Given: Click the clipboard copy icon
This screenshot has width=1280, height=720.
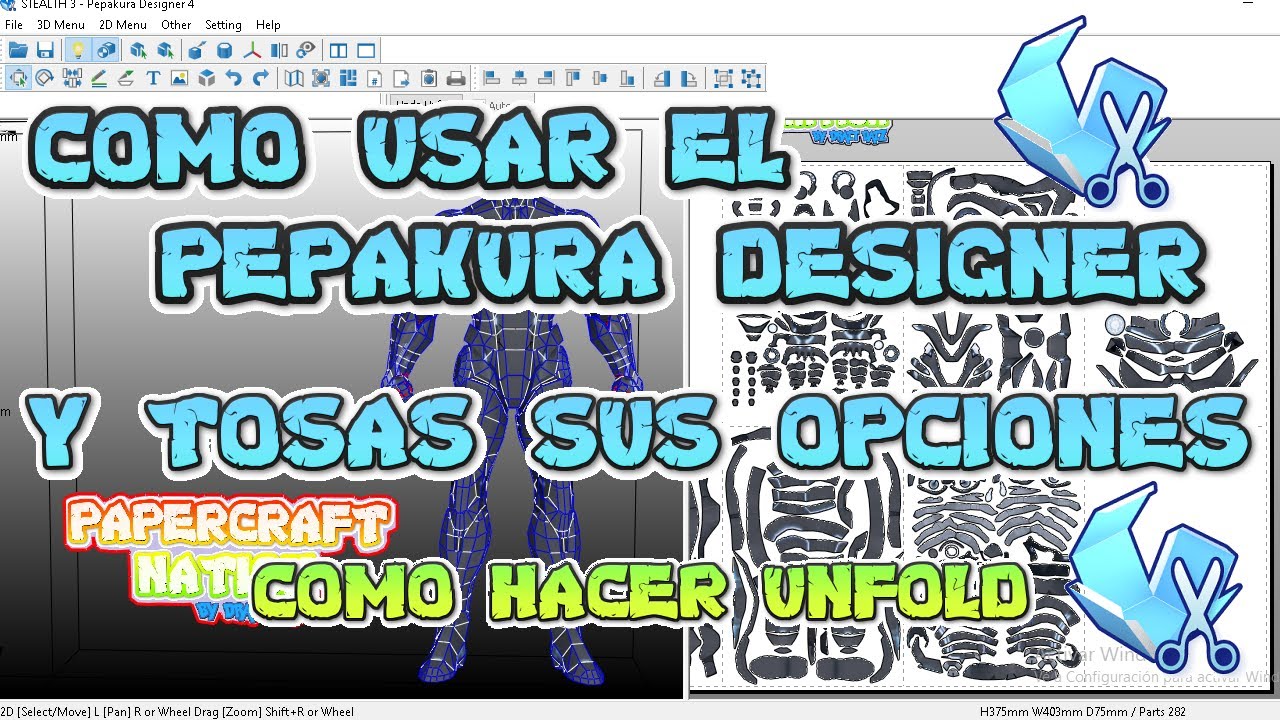Looking at the screenshot, I should [429, 78].
